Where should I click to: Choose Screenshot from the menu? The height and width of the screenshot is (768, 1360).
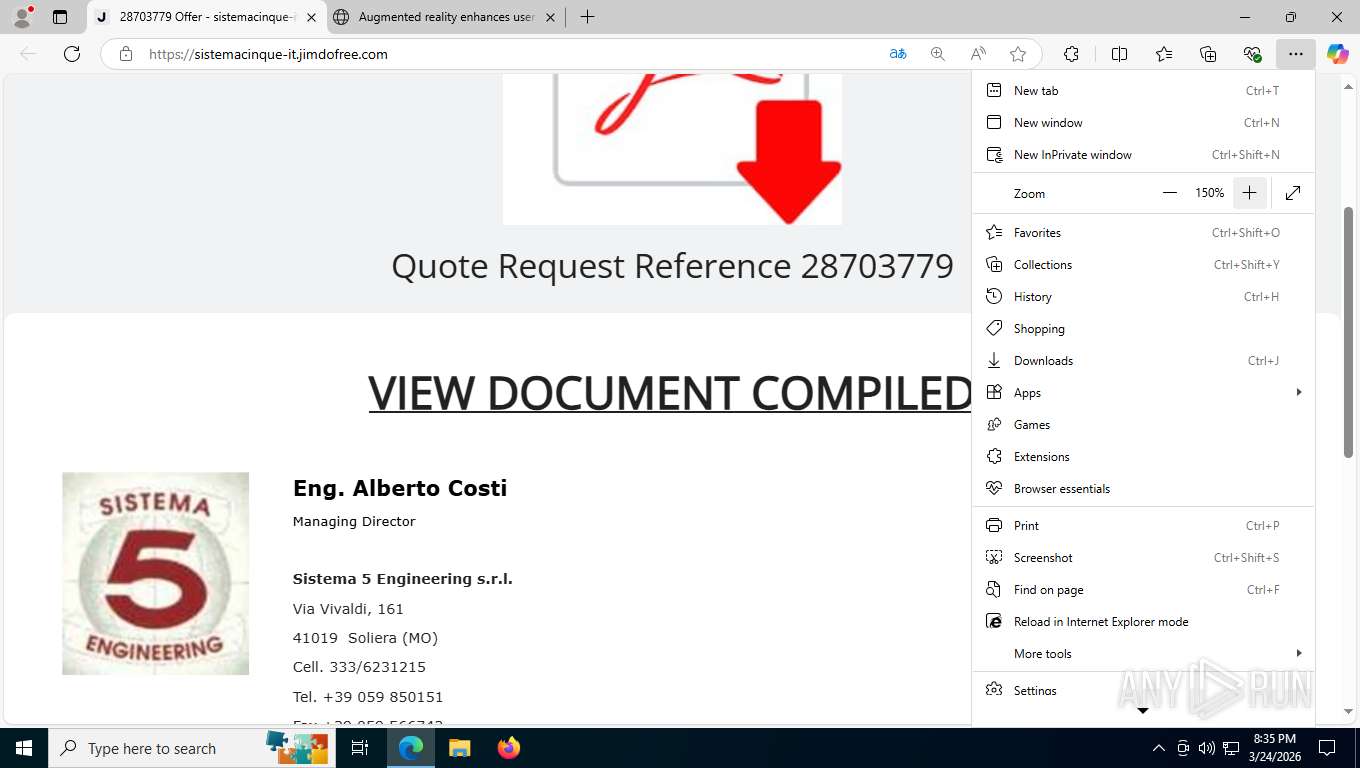click(1143, 557)
